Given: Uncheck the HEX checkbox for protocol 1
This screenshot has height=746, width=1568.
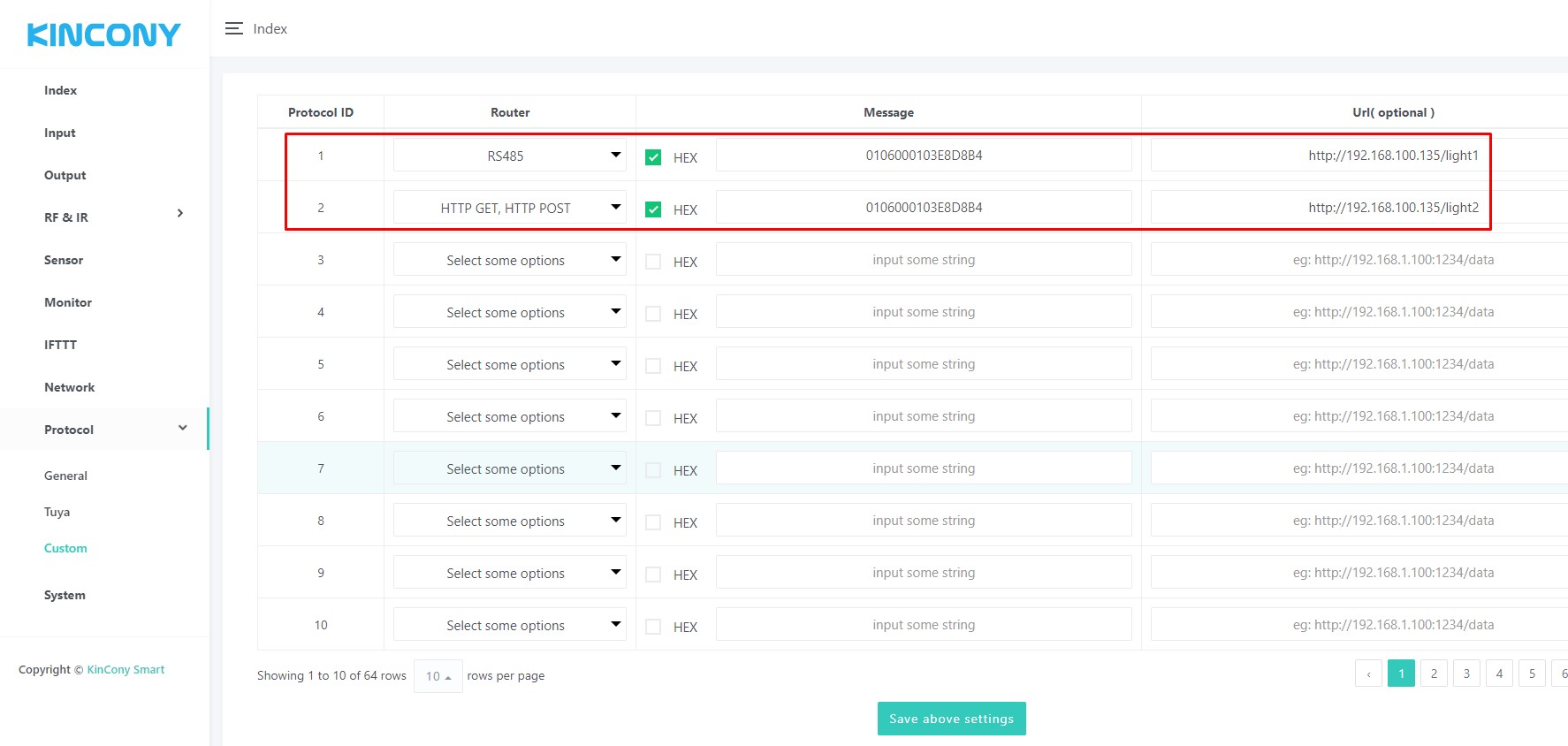Looking at the screenshot, I should pyautogui.click(x=653, y=157).
